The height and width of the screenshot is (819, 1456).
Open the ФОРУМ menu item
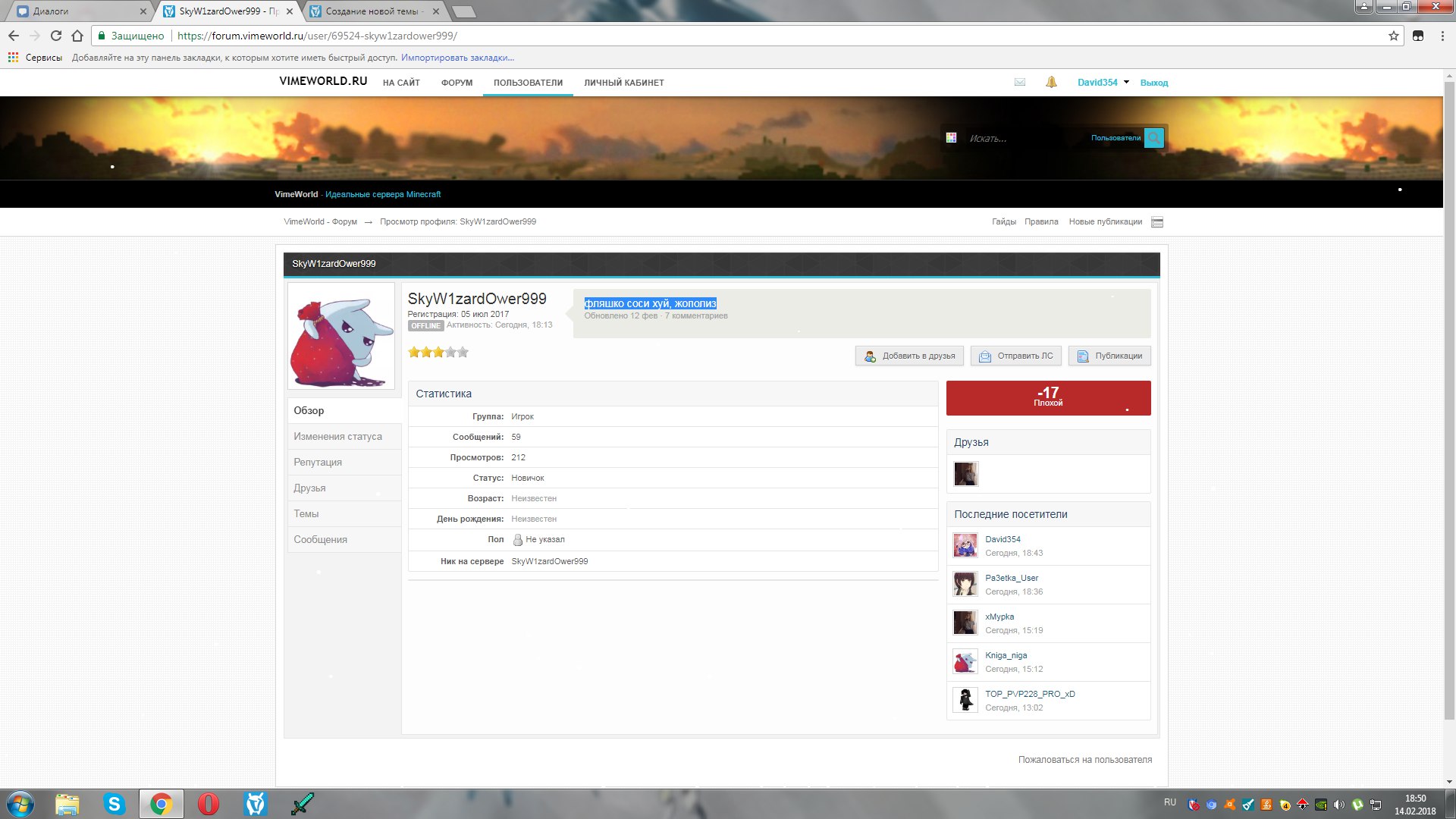[457, 83]
